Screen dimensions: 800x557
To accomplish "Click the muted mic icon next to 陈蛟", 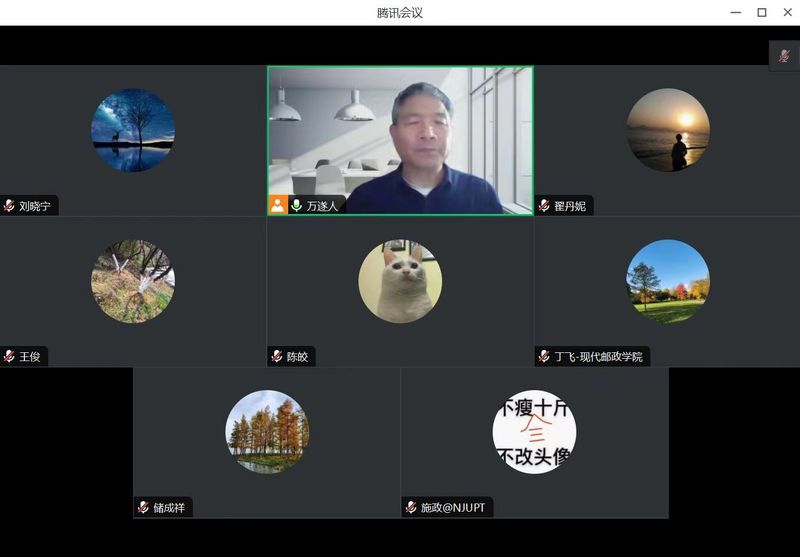I will click(x=277, y=356).
